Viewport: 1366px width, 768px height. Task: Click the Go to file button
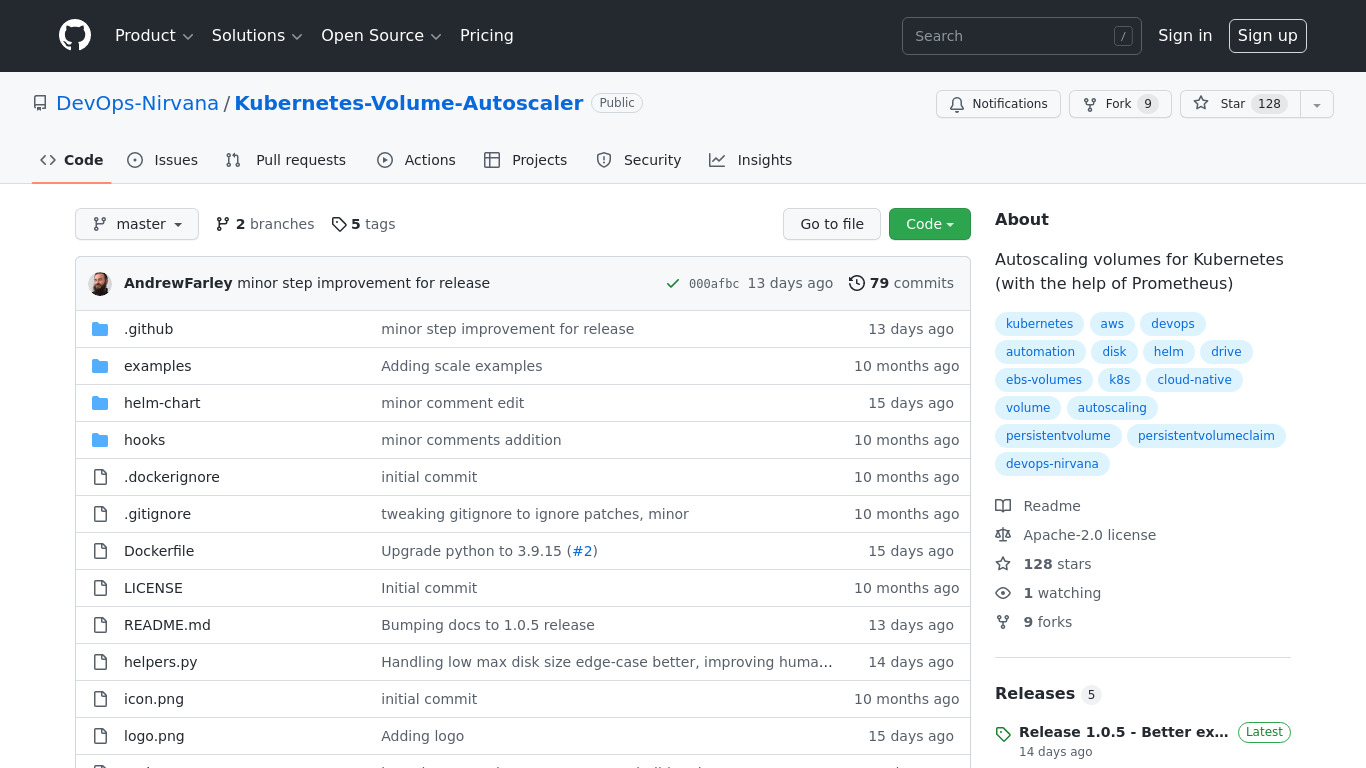point(832,224)
